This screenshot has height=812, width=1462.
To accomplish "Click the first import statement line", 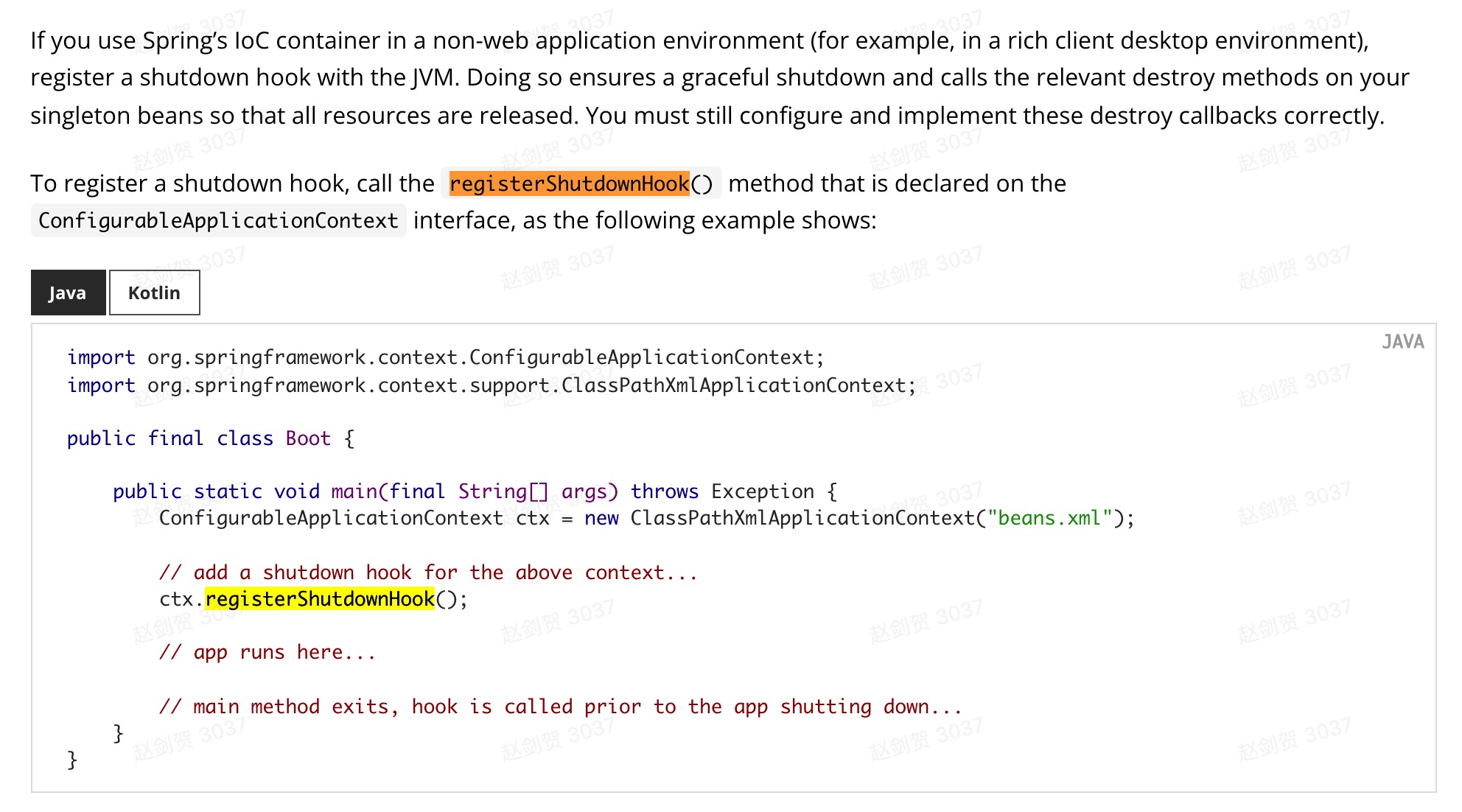I will [445, 357].
